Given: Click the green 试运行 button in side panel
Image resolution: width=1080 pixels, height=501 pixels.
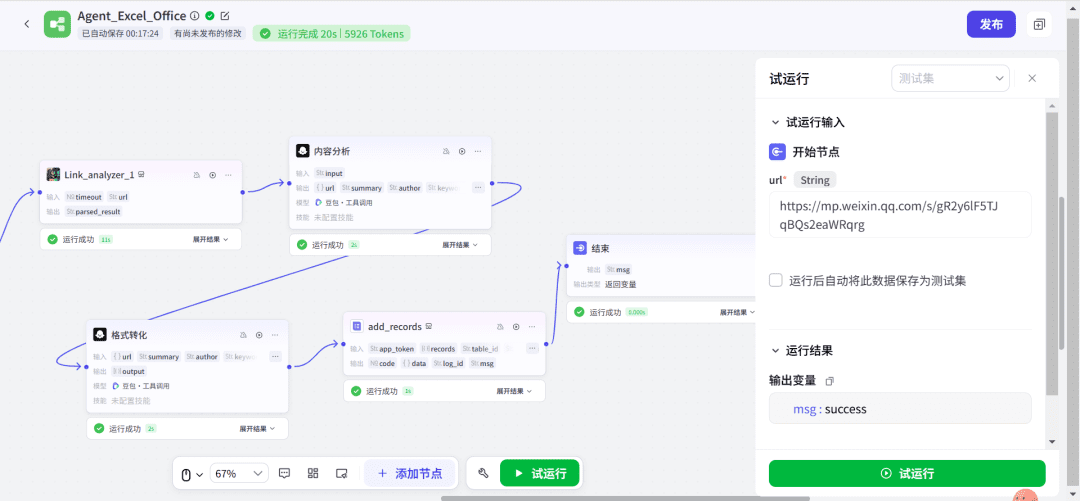Looking at the screenshot, I should 906,473.
